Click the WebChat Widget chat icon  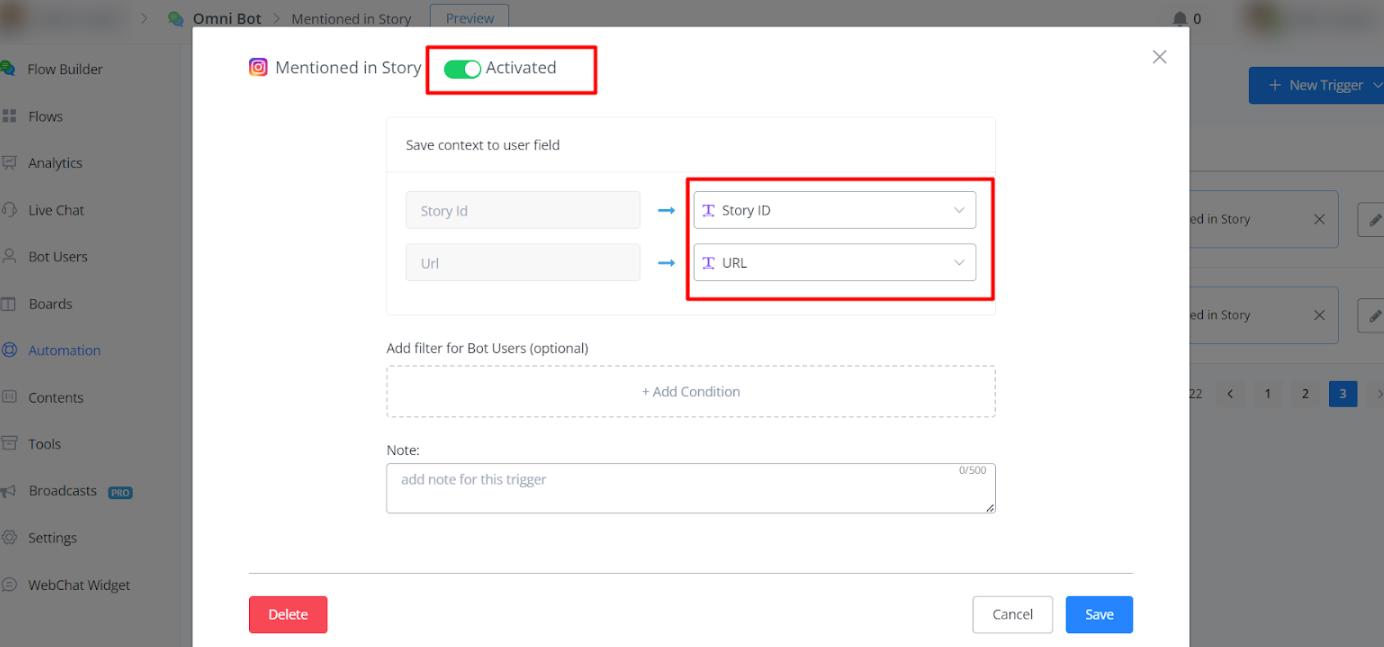coord(9,585)
